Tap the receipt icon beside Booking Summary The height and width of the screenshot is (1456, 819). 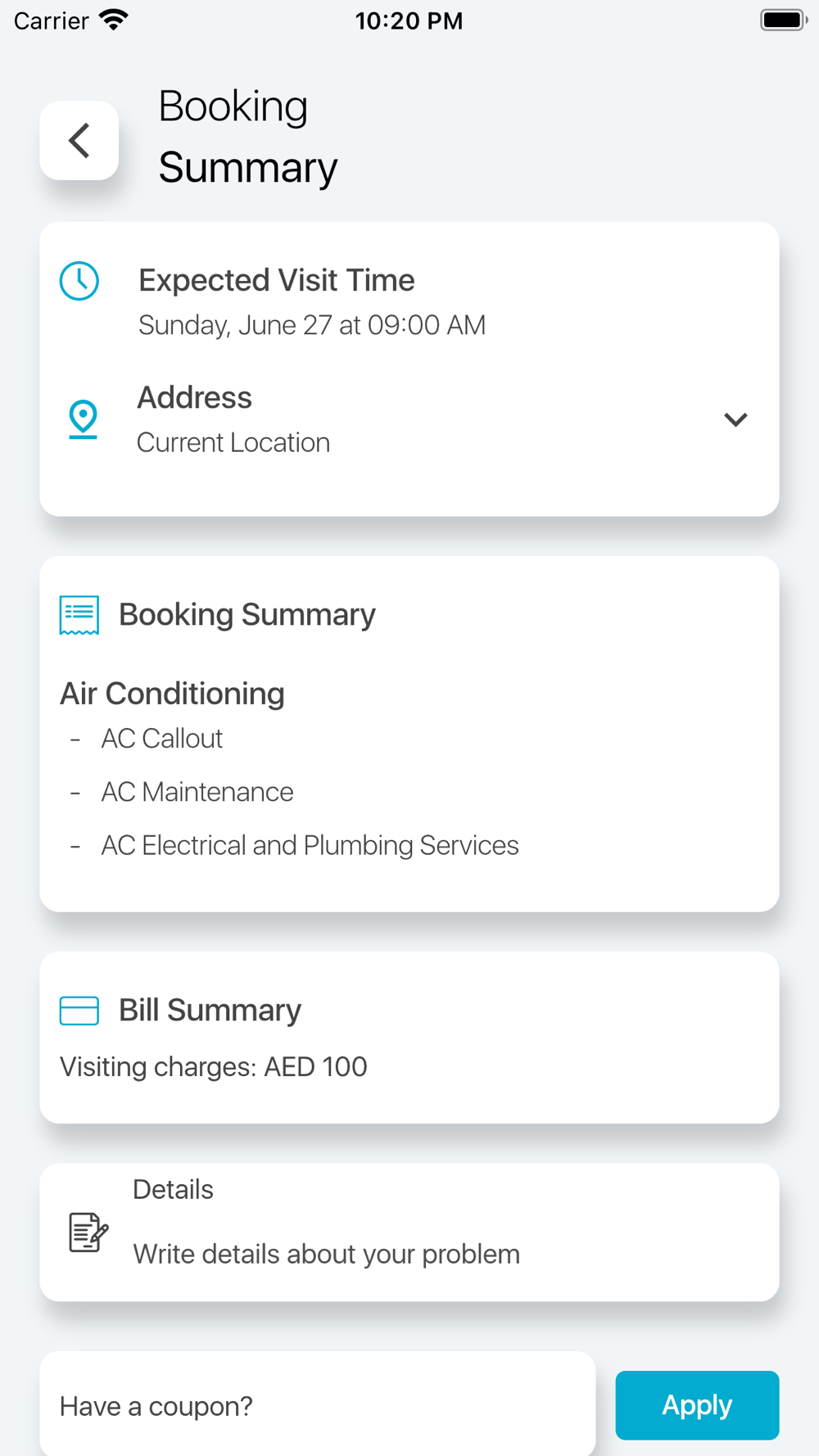coord(79,615)
